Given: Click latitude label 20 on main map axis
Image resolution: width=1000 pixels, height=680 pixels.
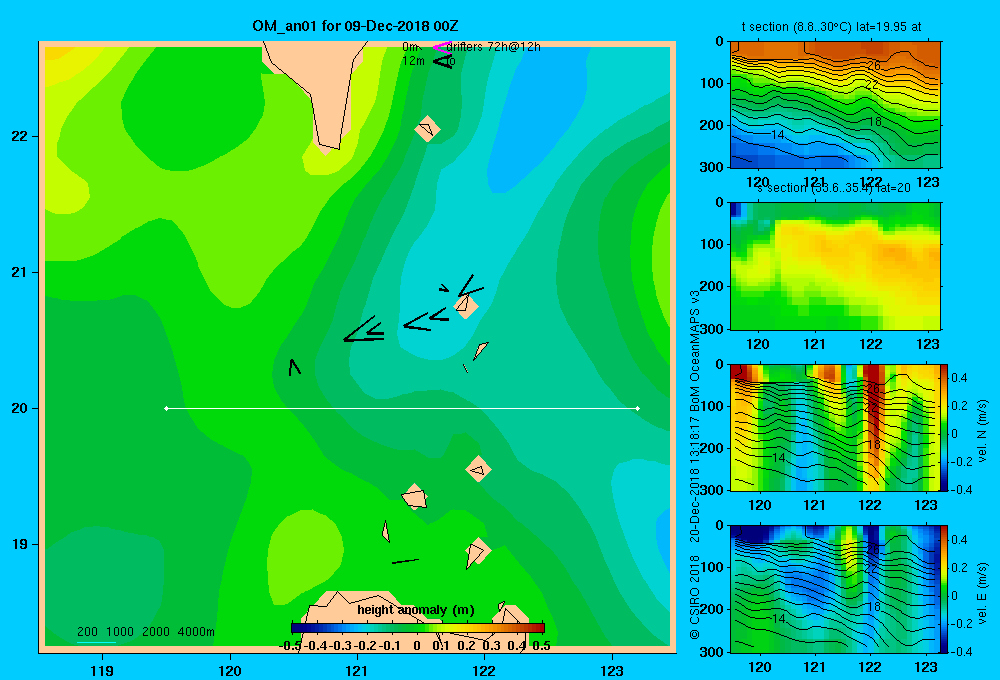Looking at the screenshot, I should (x=19, y=408).
